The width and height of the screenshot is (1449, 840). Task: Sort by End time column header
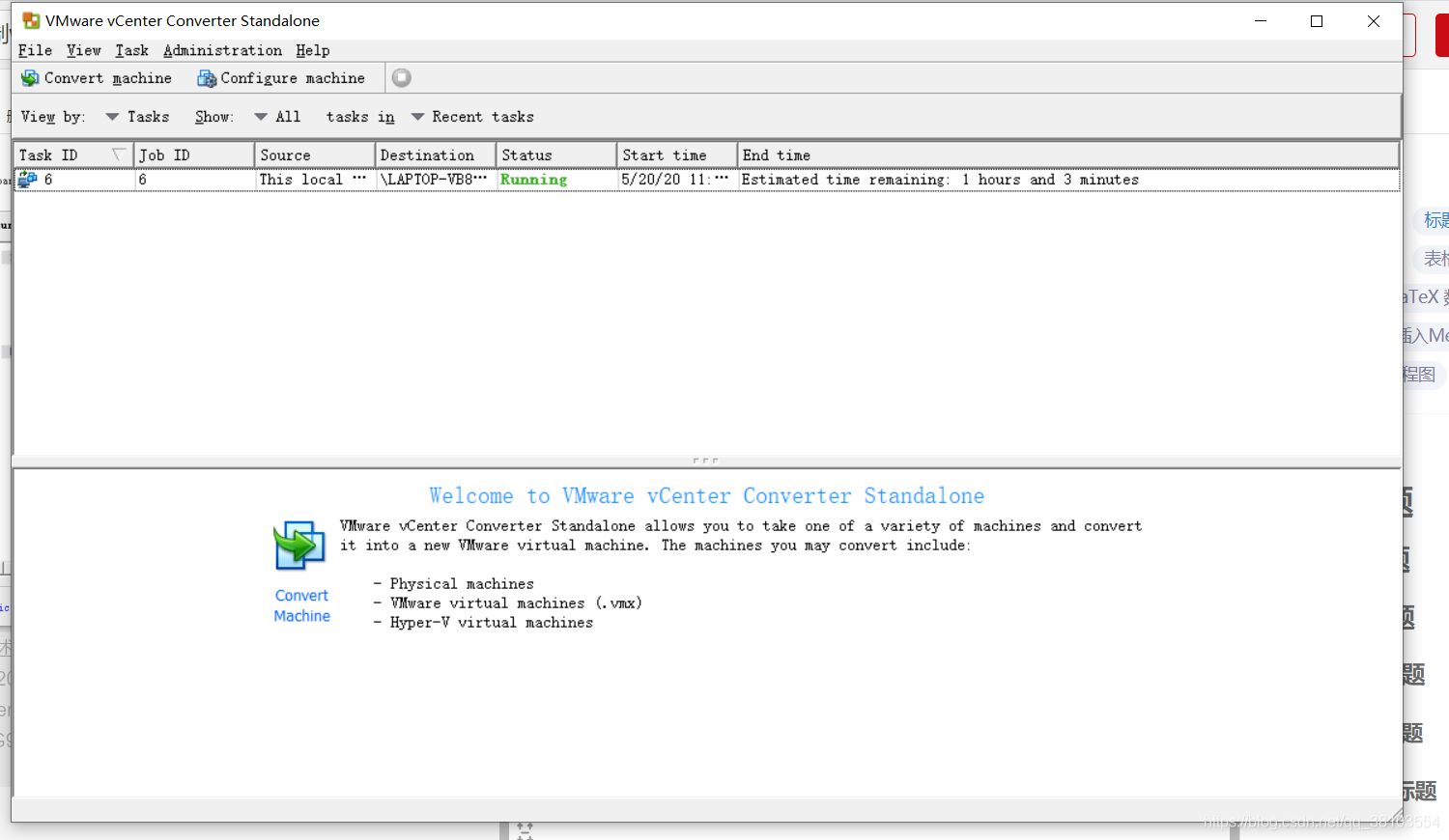(1068, 155)
